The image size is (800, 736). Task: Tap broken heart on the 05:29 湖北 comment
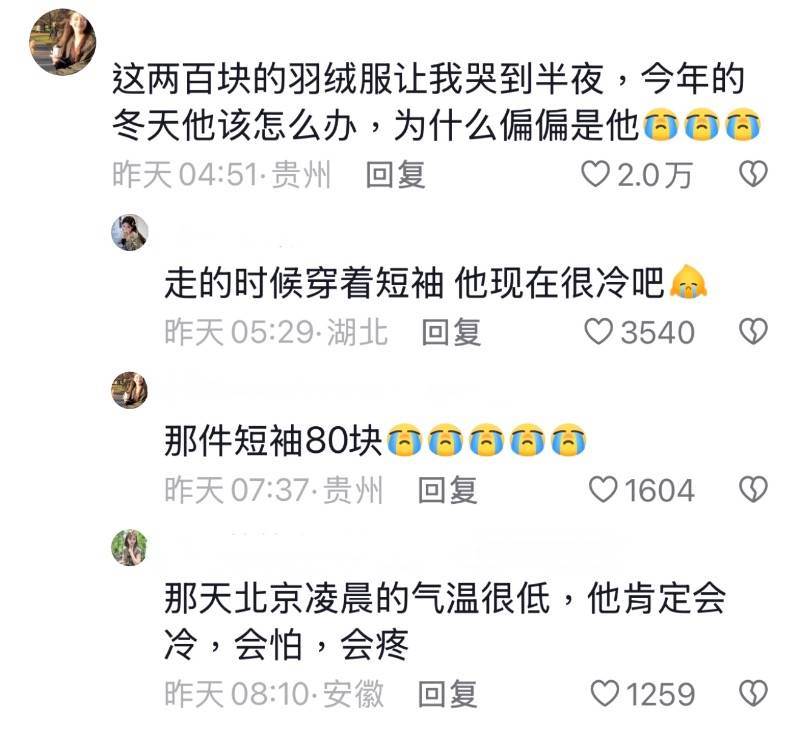(x=754, y=332)
